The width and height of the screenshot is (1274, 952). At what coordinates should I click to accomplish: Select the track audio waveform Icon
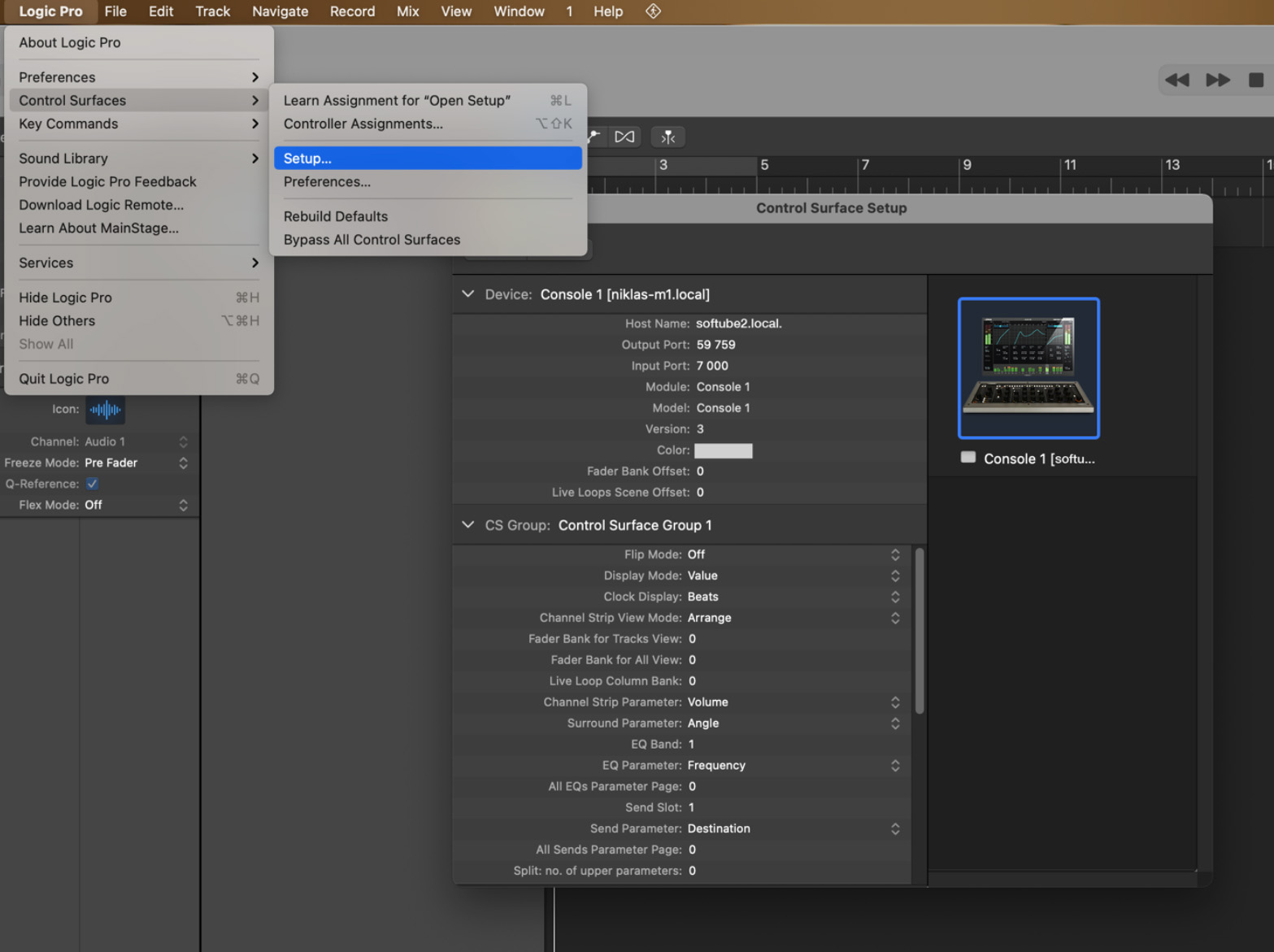coord(105,410)
